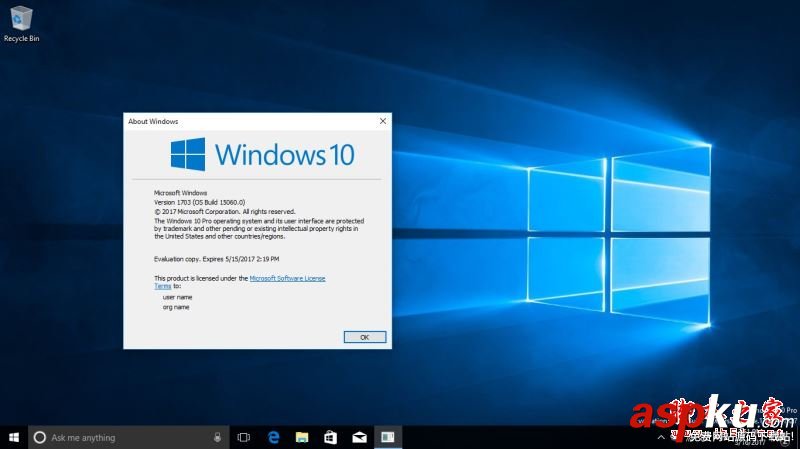Screen dimensions: 800x449
Task: Click the About Windows title text
Action: [x=153, y=121]
